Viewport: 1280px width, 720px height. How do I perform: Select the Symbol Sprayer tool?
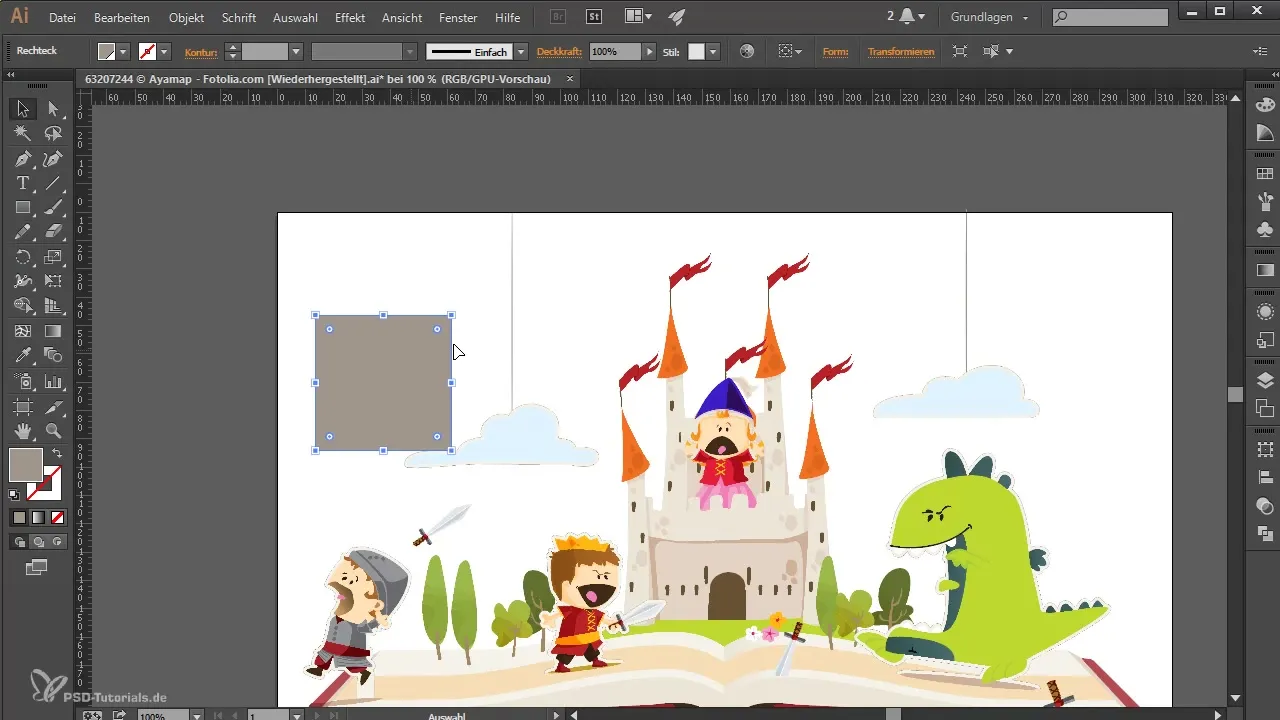click(x=22, y=381)
